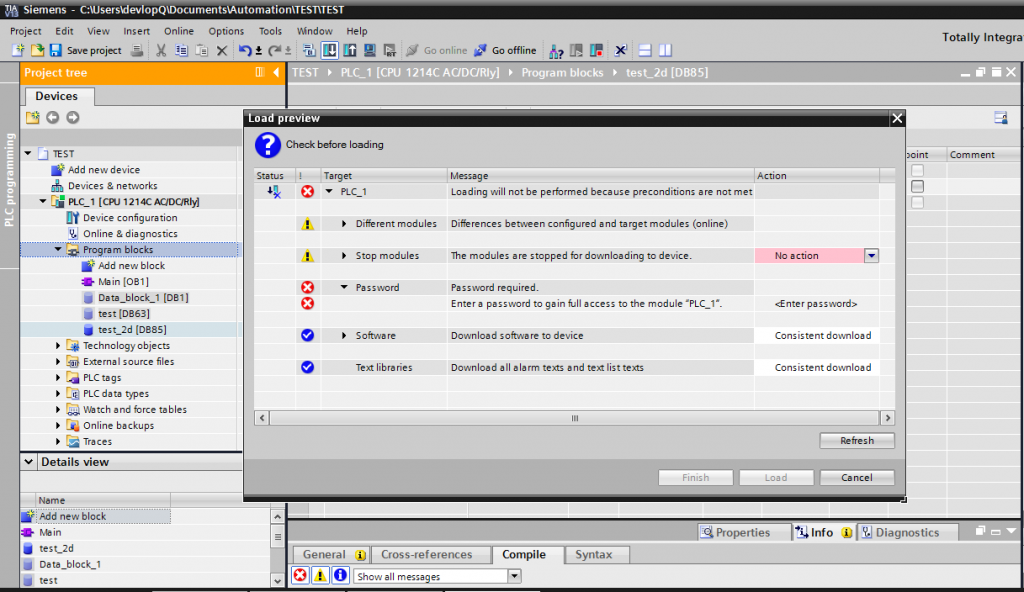Switch to the Properties tab

743,533
